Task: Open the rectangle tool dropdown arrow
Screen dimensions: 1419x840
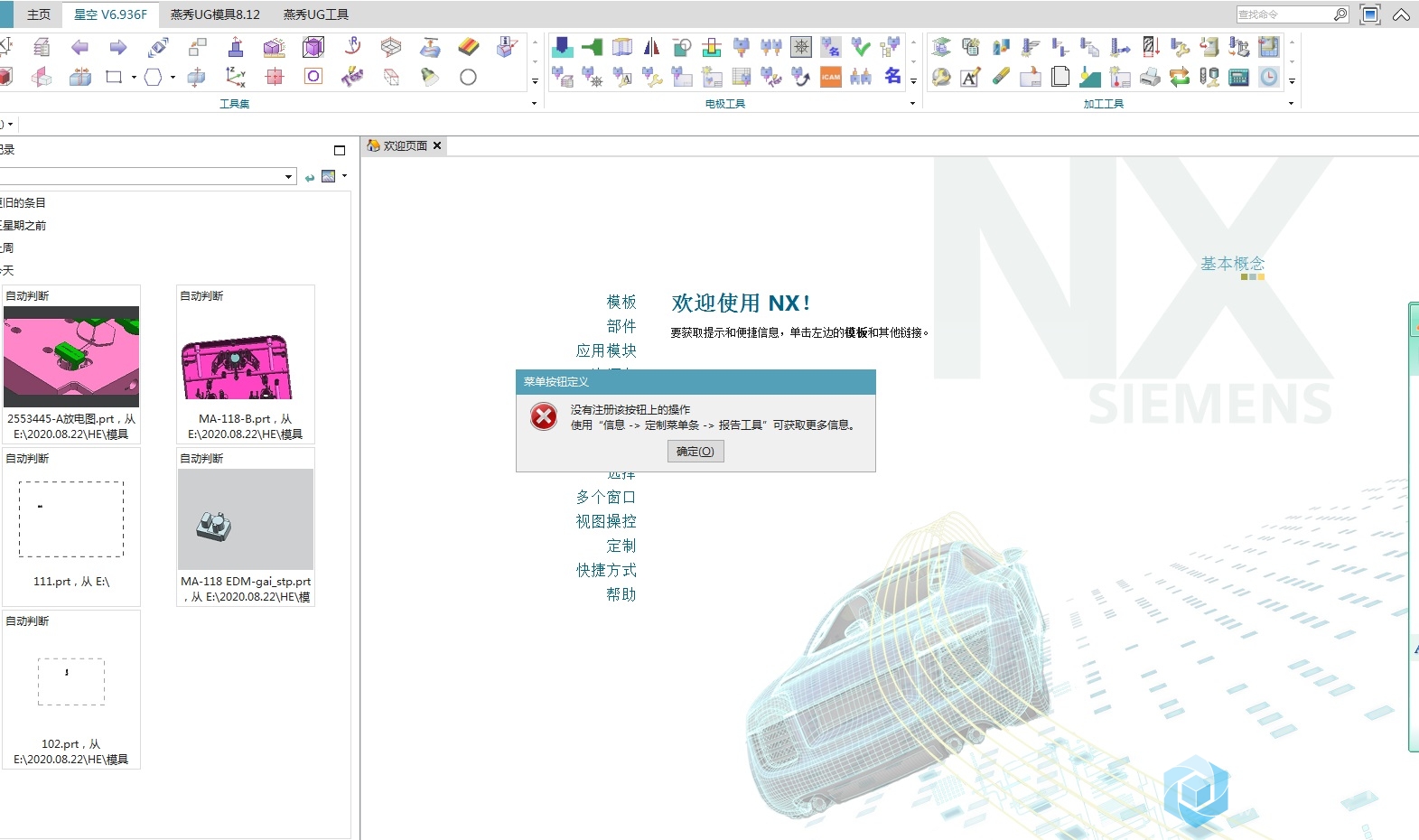Action: [134, 78]
